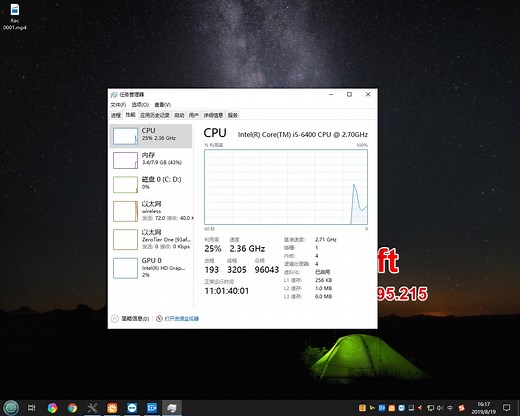This screenshot has width=520, height=416.
Task: Go to the 用户 tab
Action: pos(194,115)
